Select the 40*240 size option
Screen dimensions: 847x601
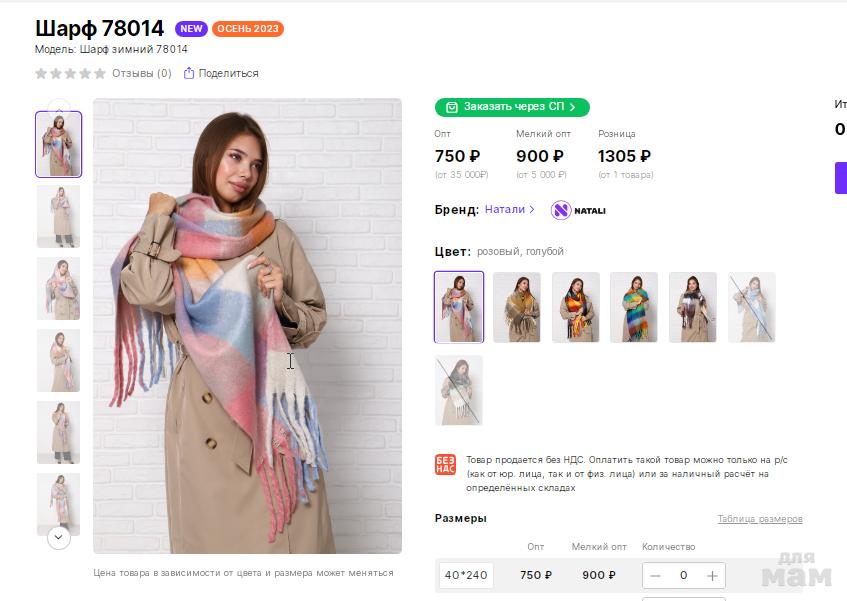(x=466, y=575)
